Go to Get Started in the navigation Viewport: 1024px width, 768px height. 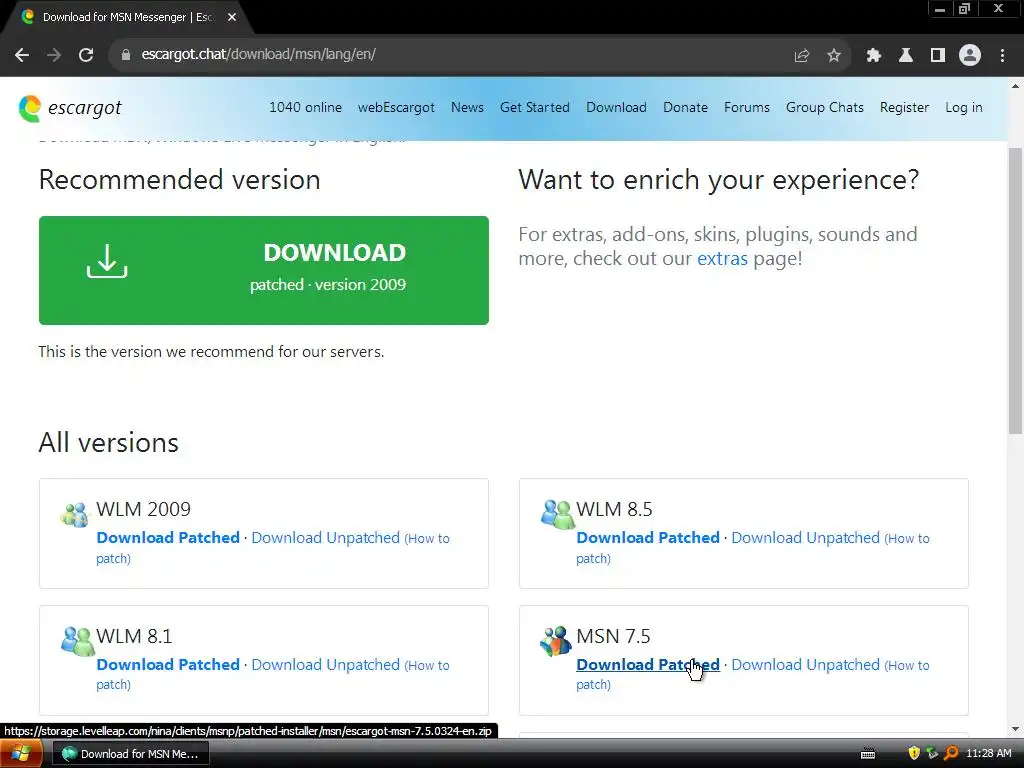pos(535,108)
